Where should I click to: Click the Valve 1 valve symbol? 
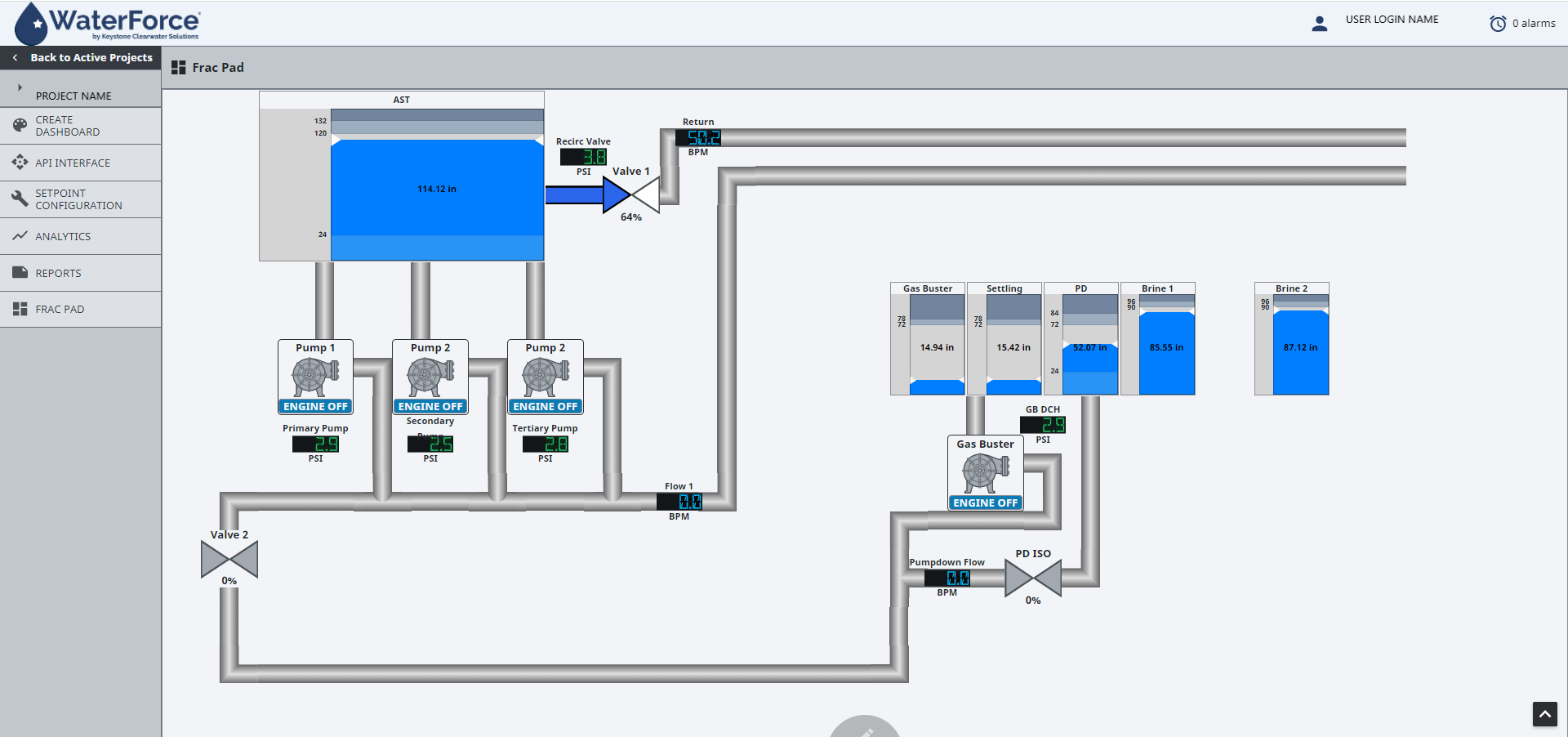coord(630,195)
